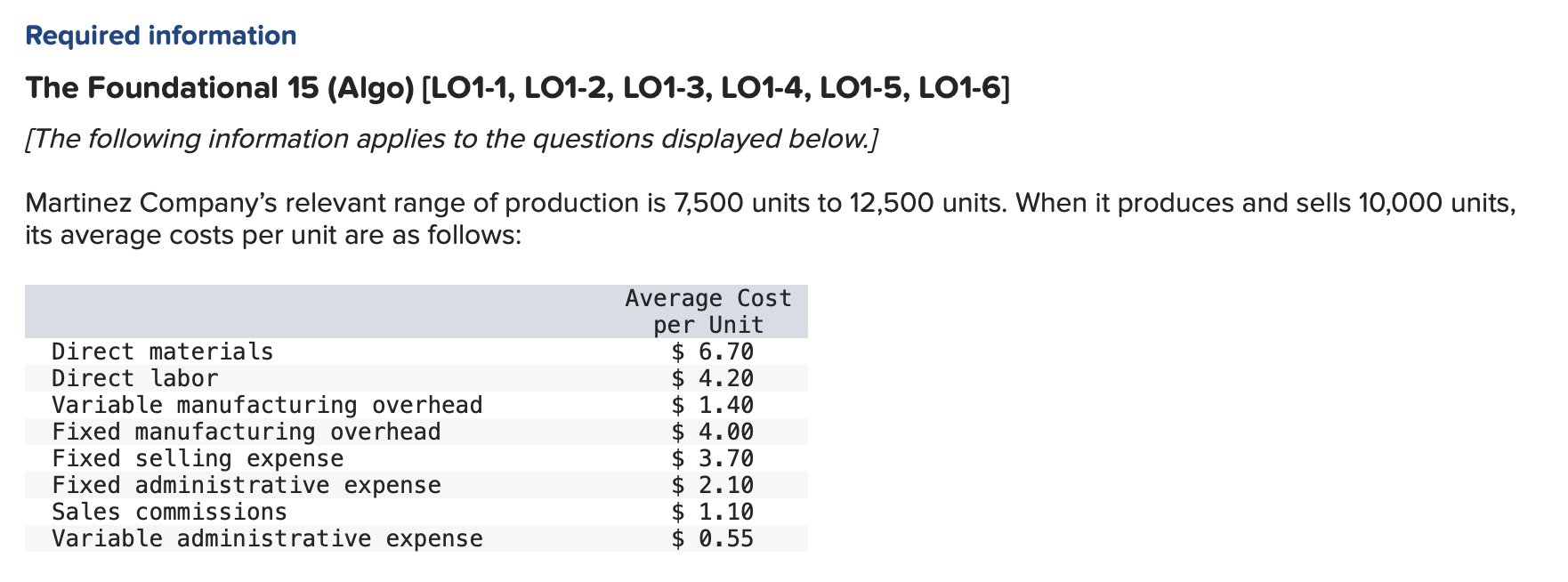Click the Fixed selling expense label
1568x582 pixels.
198,458
